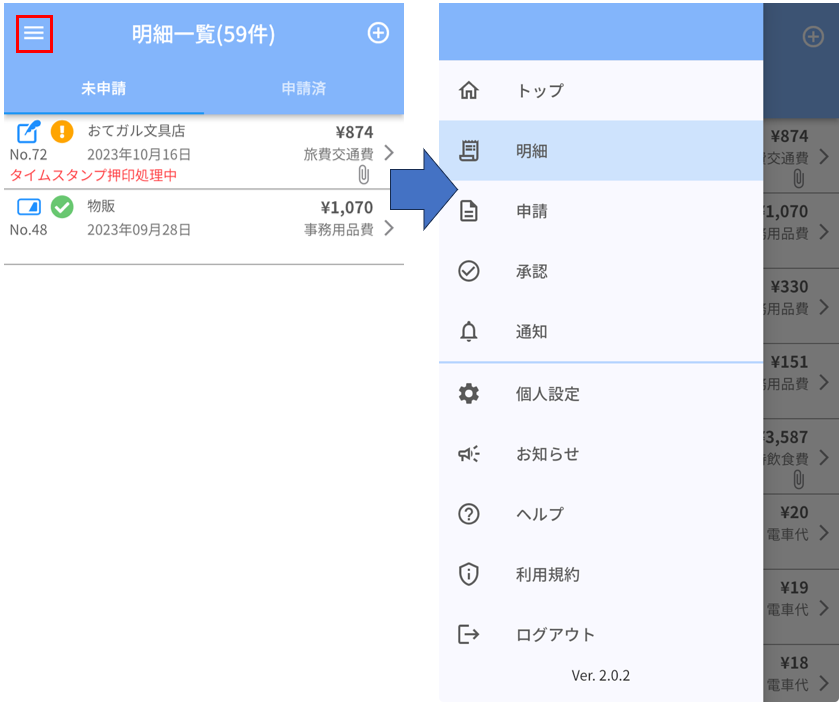Select 申請 in the side menu
The height and width of the screenshot is (702, 840).
[531, 211]
